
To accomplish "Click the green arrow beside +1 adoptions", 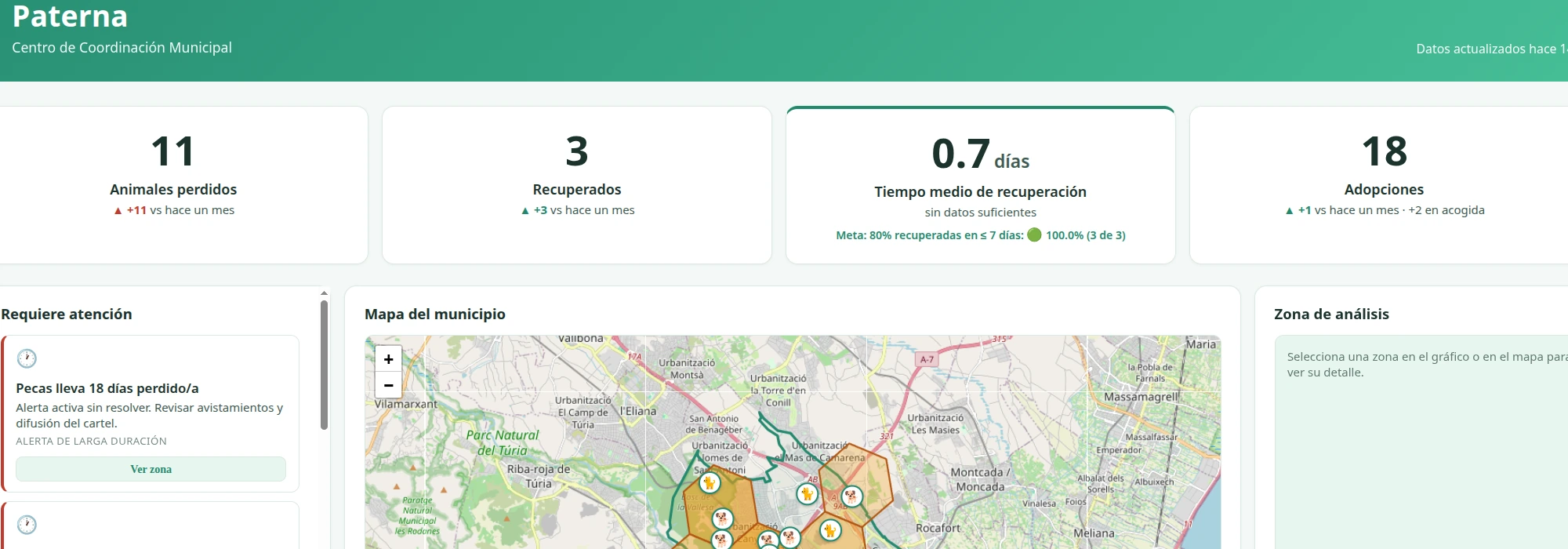I will (x=1289, y=210).
